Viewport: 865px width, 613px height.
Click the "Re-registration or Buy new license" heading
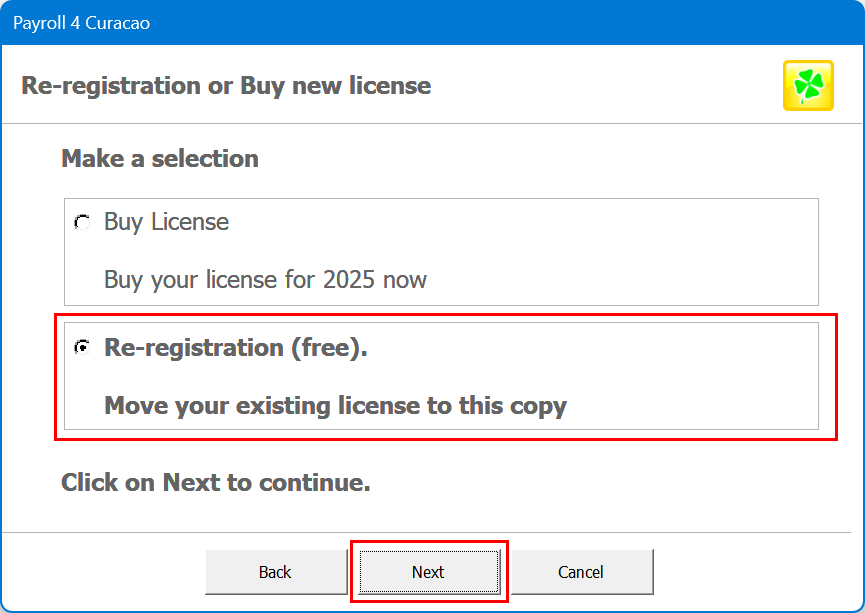(x=226, y=86)
